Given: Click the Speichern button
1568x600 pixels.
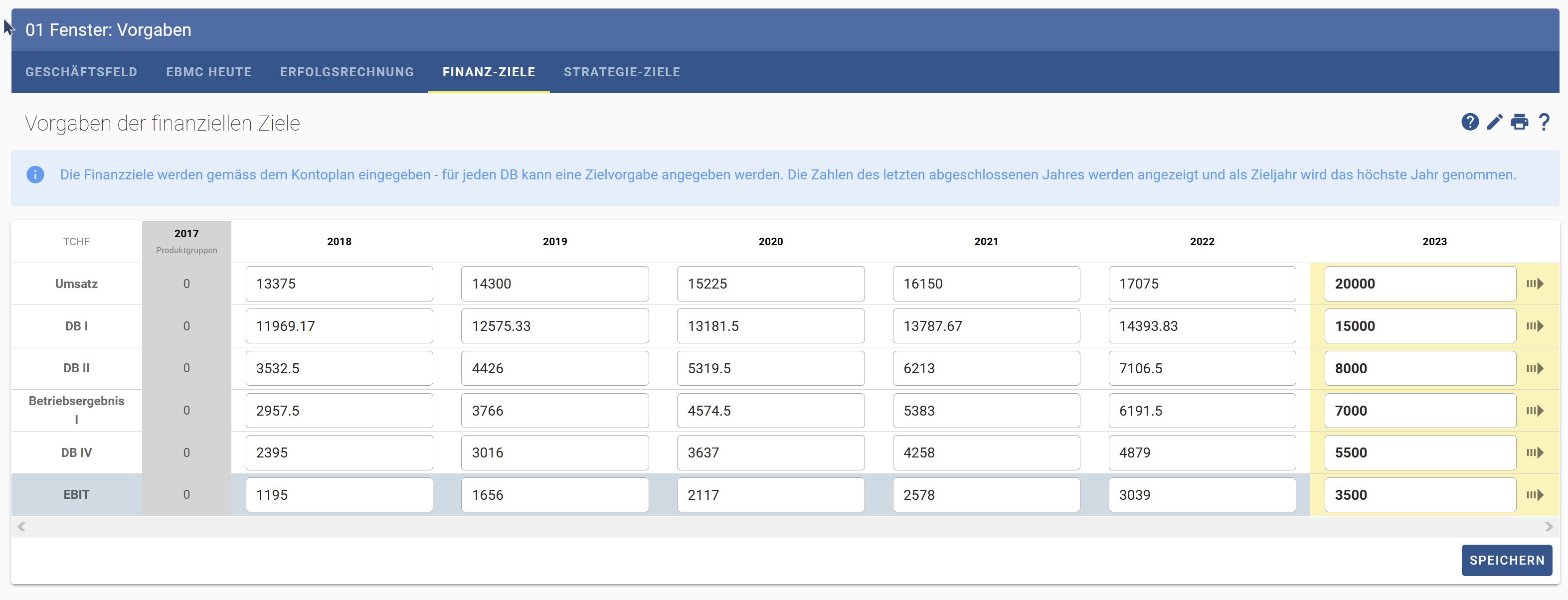Looking at the screenshot, I should (1507, 561).
